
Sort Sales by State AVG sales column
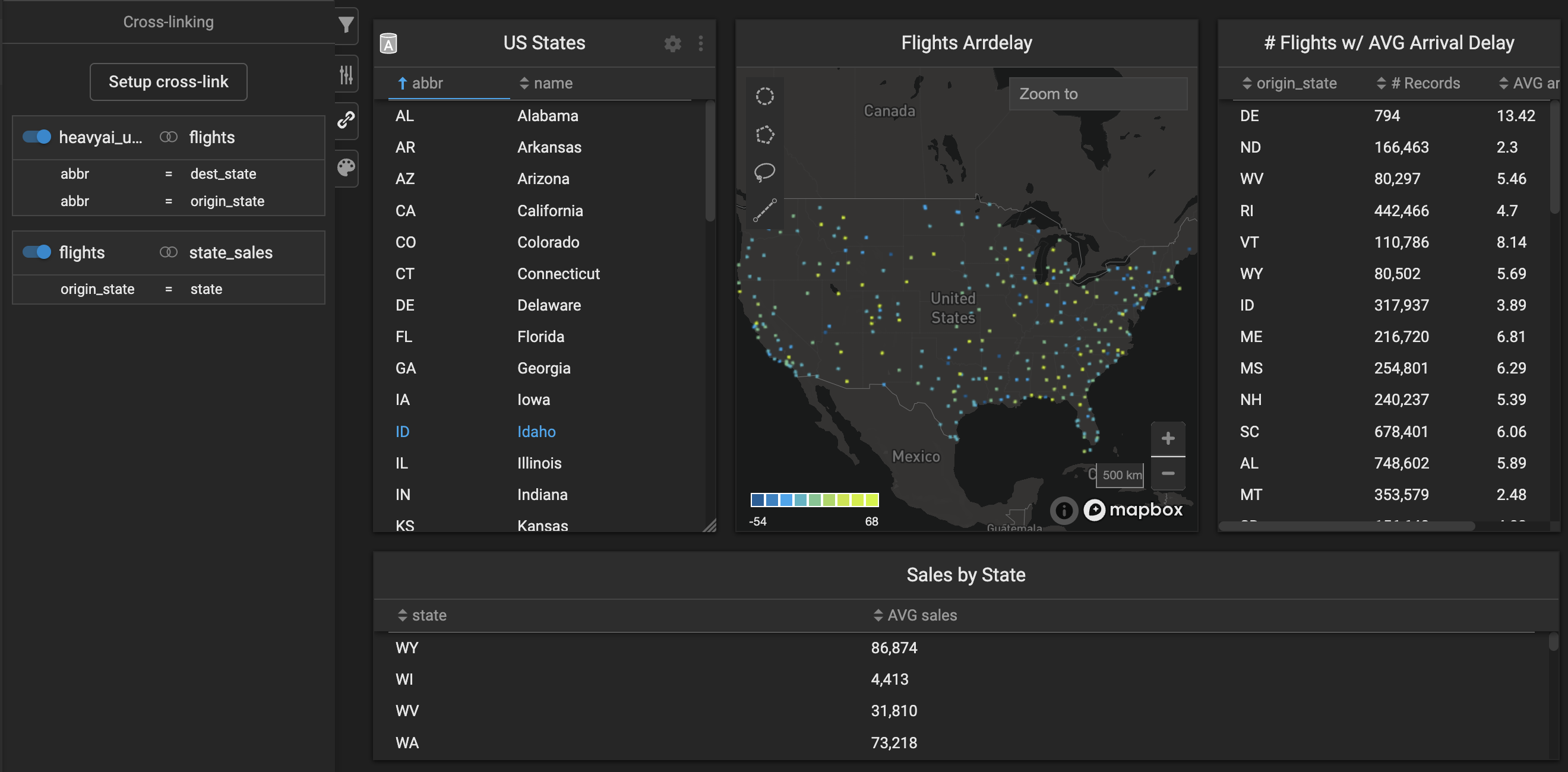point(921,616)
